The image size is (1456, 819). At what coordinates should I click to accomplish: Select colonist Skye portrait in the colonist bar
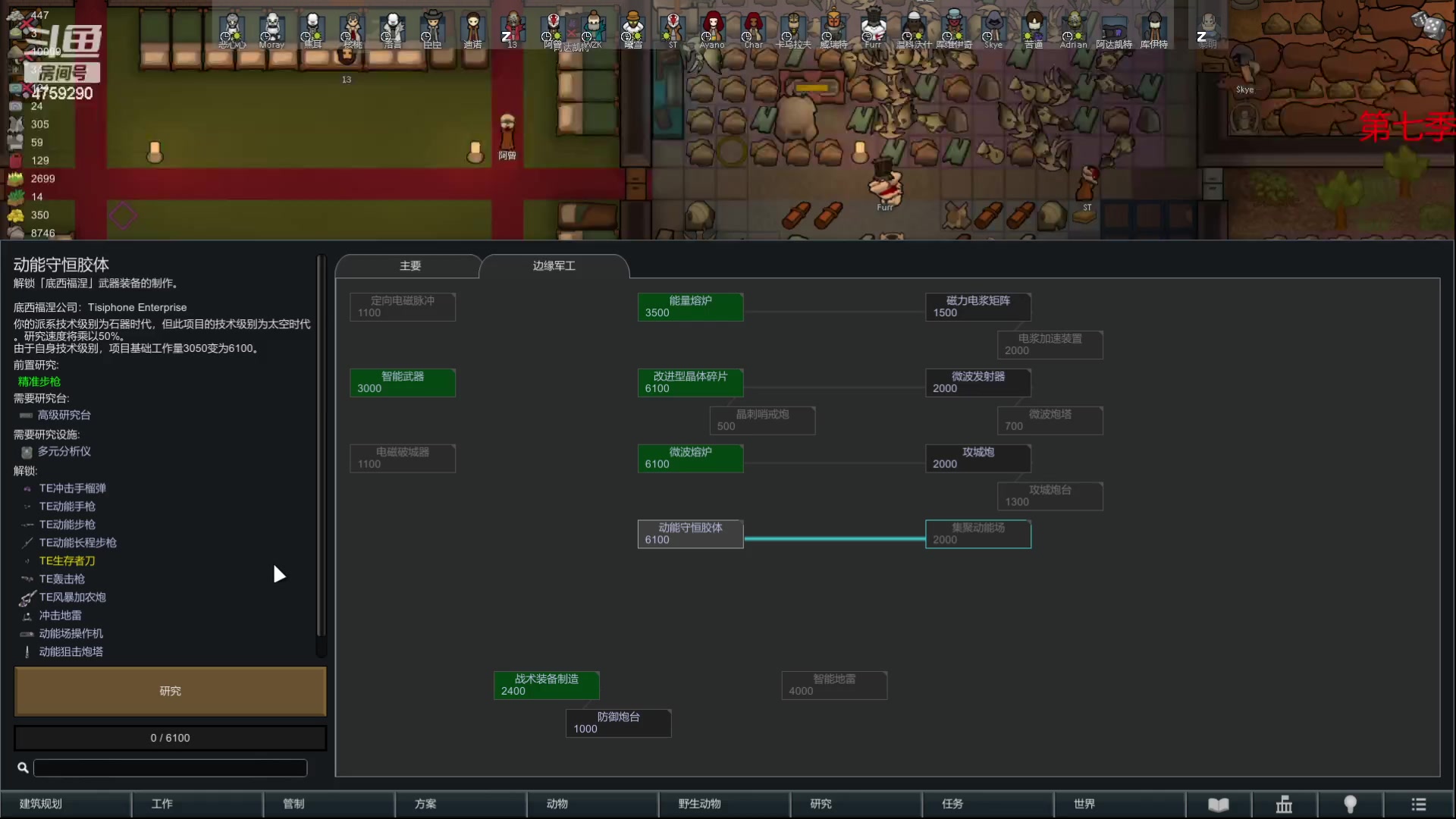point(993,29)
